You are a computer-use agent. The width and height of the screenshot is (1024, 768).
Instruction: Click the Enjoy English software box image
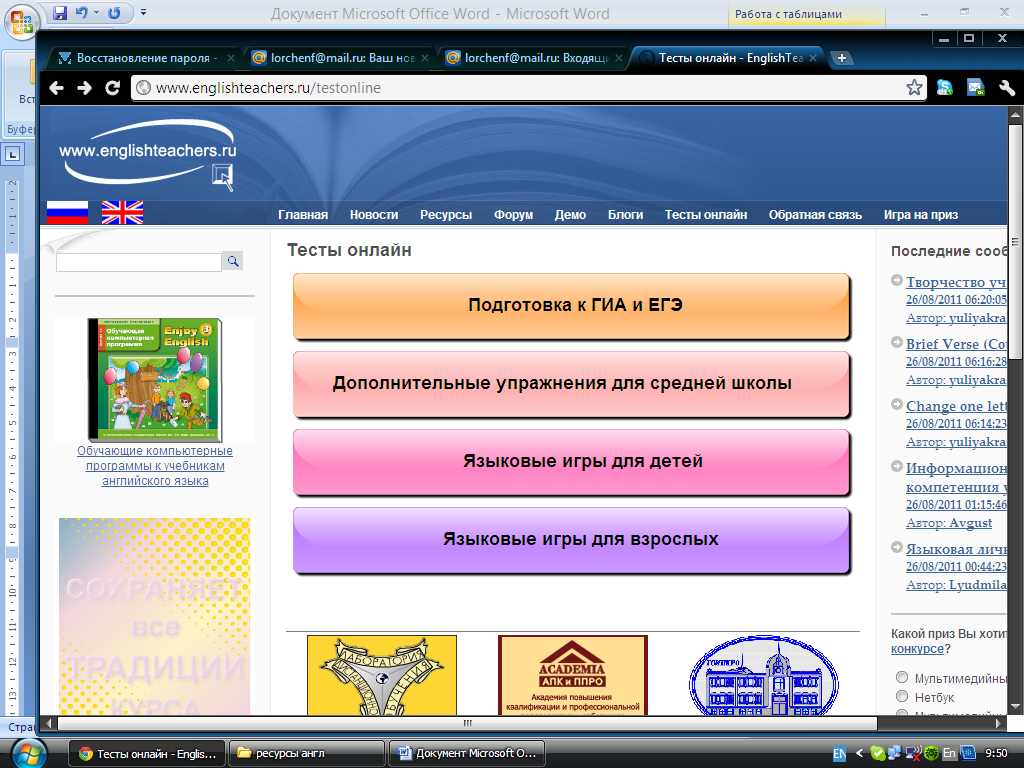[155, 379]
